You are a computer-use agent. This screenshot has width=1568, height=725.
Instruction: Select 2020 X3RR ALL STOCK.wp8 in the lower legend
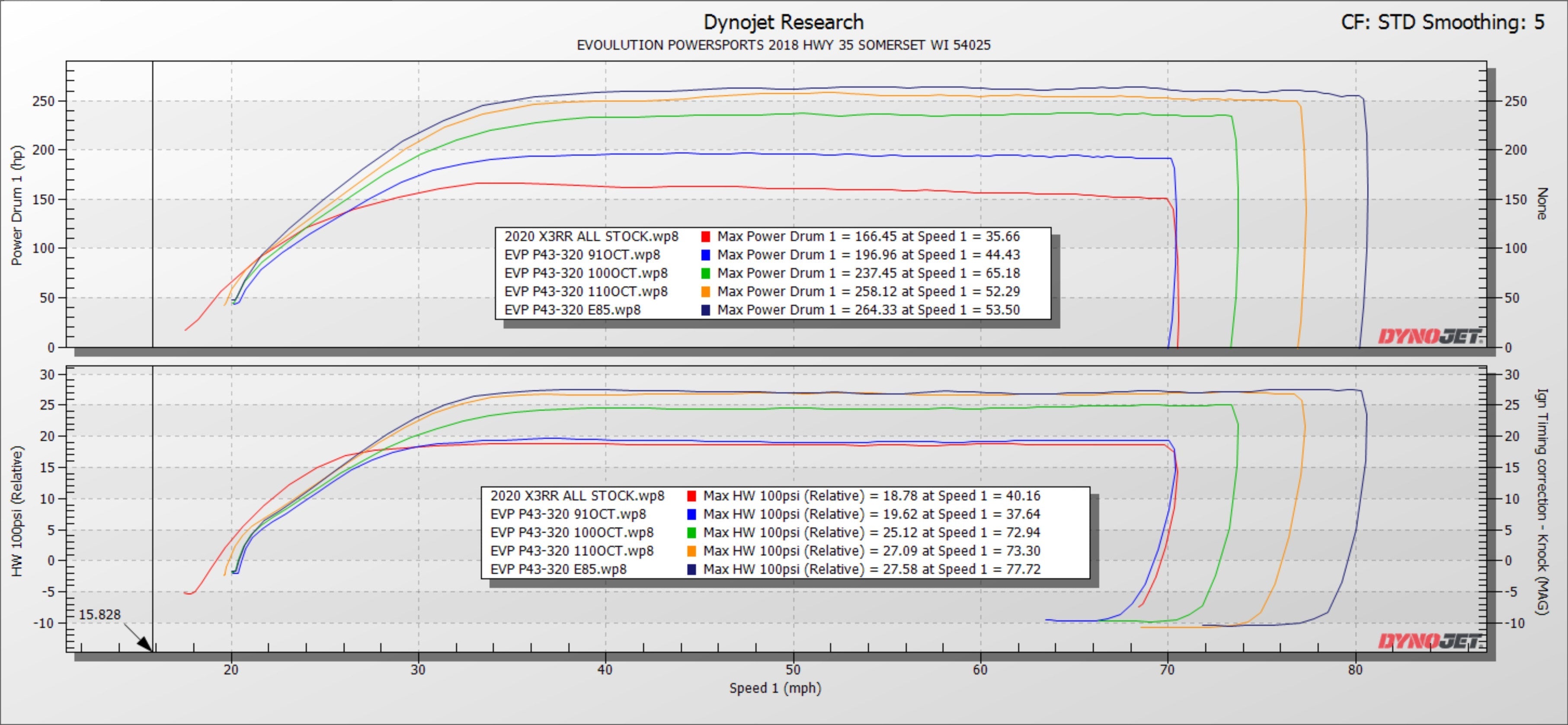click(x=577, y=496)
